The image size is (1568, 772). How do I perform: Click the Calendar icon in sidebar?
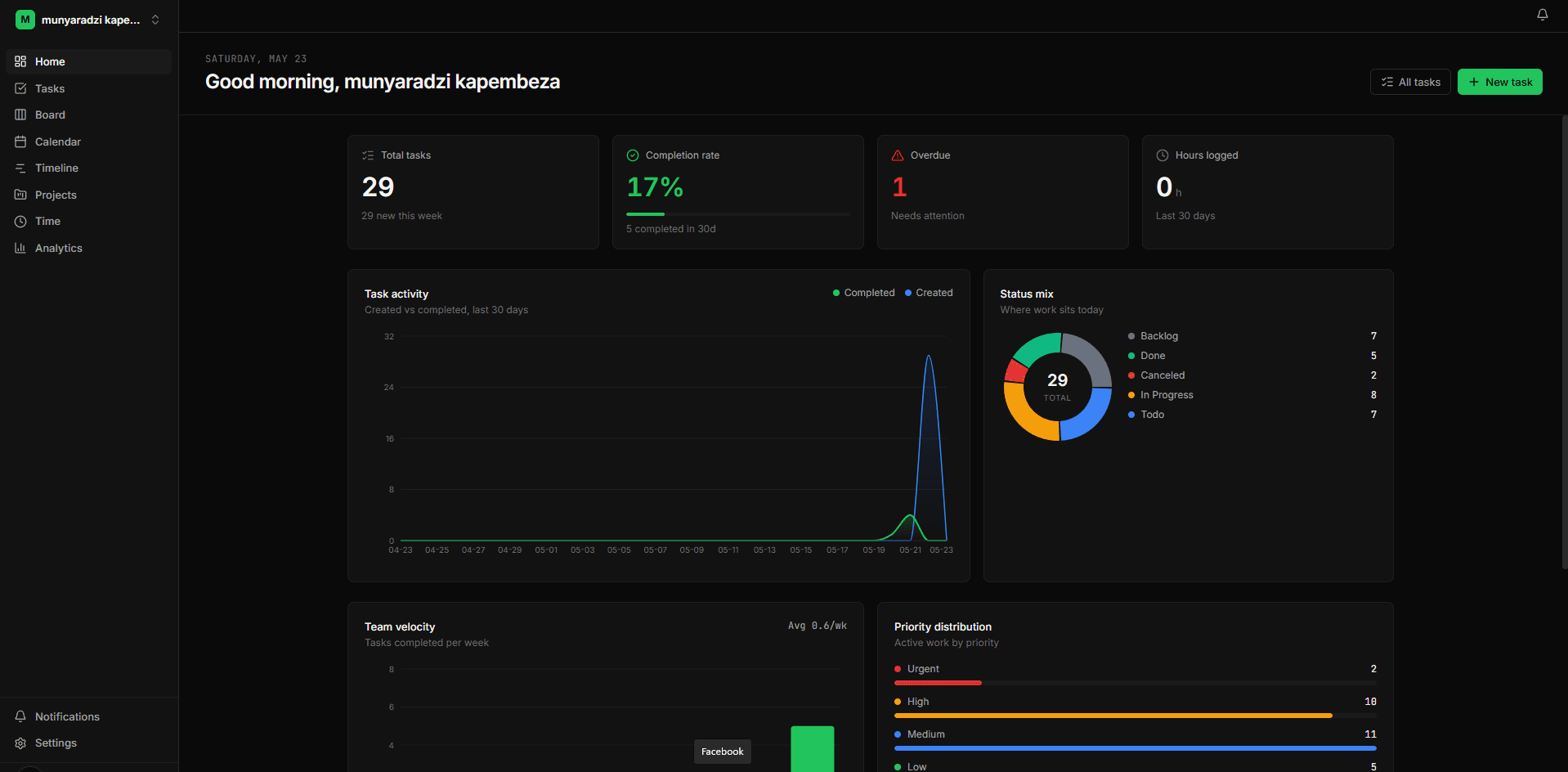pyautogui.click(x=20, y=141)
